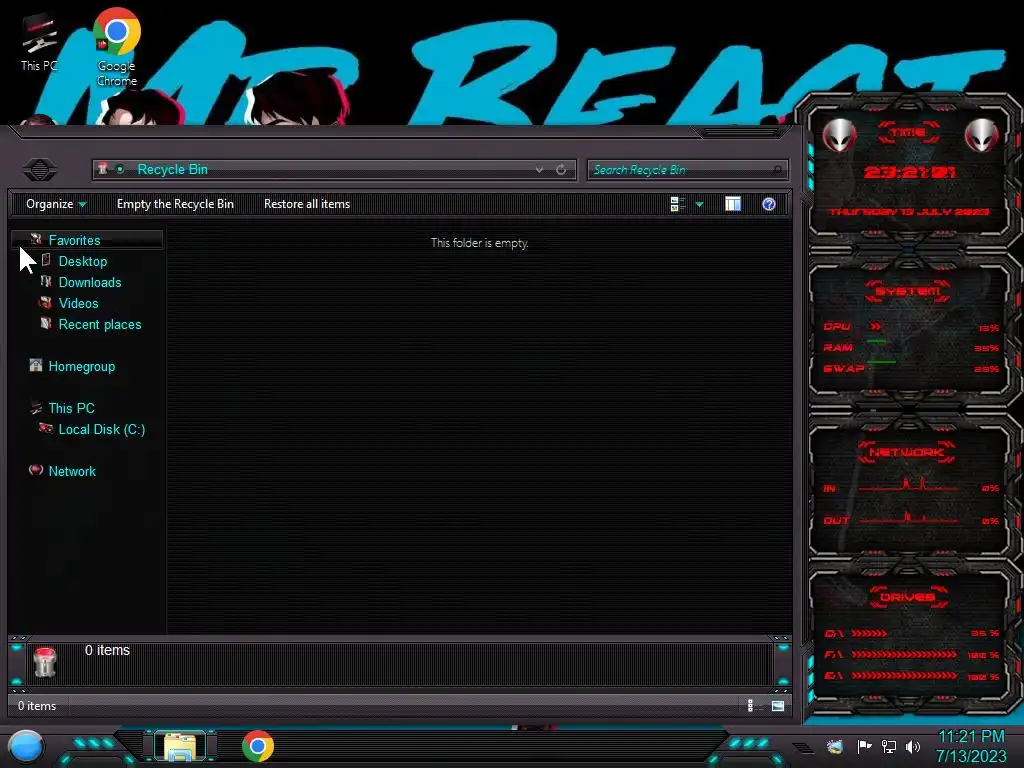Click the Recycle Bin address path text

click(x=172, y=170)
